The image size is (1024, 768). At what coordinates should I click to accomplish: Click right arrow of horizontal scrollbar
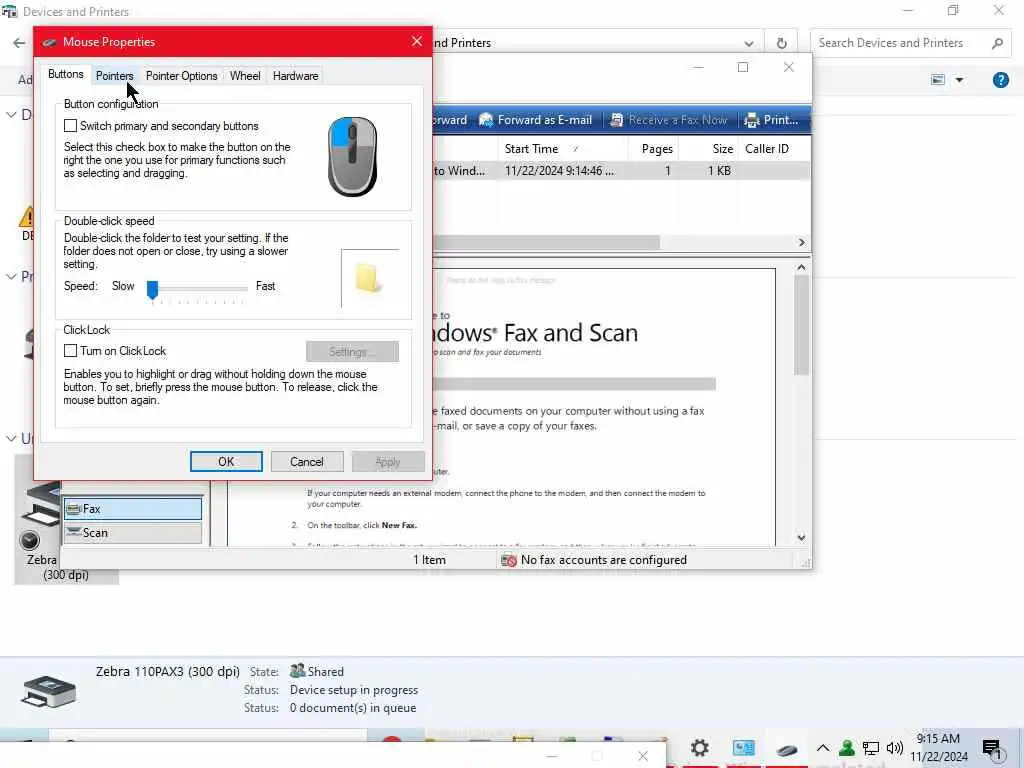click(x=802, y=242)
